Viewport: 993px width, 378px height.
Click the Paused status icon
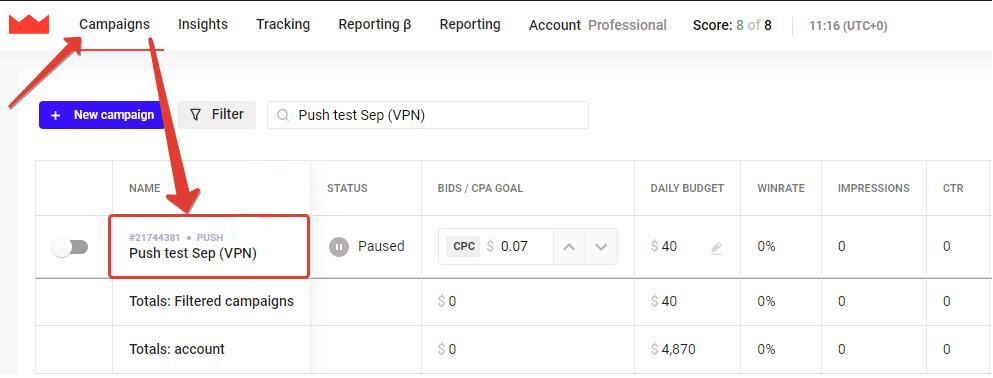click(x=339, y=247)
